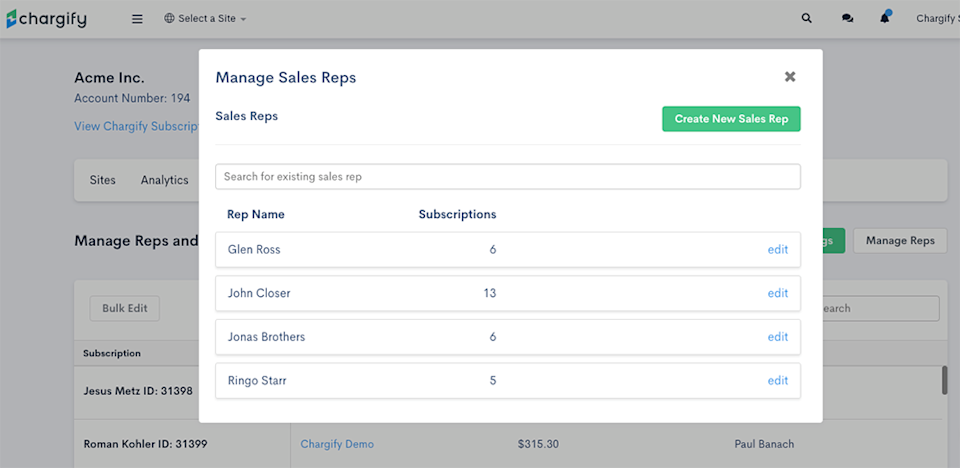This screenshot has height=468, width=960.
Task: Edit the Jonas Brothers sales rep
Action: pos(777,337)
